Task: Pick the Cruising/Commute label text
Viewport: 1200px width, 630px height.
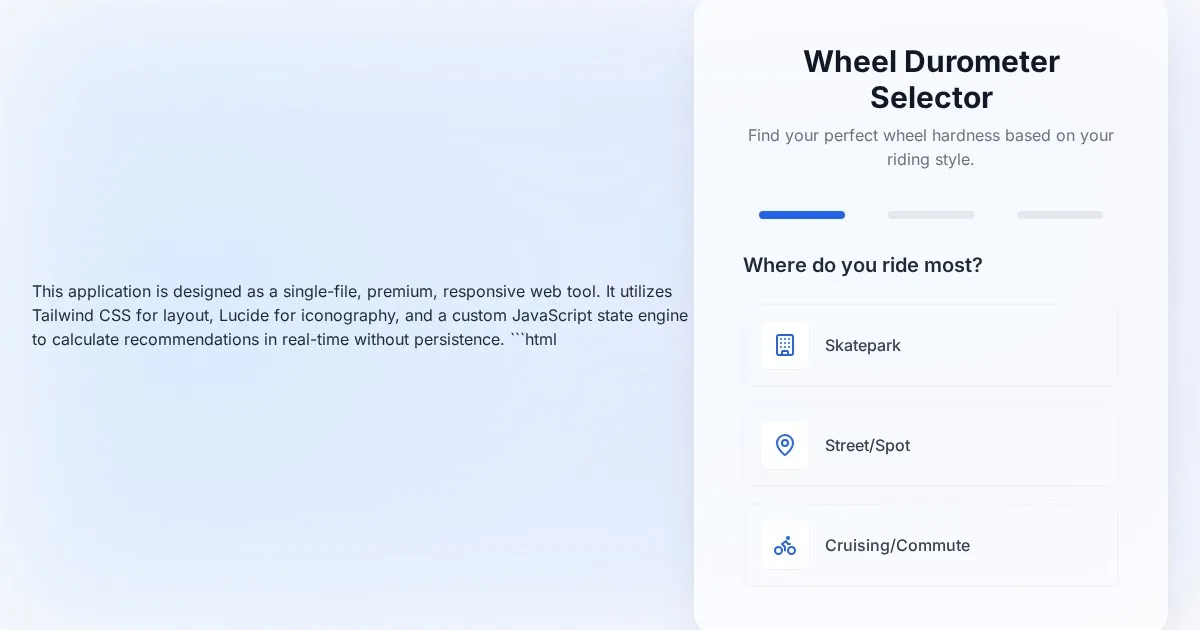Action: (x=897, y=545)
